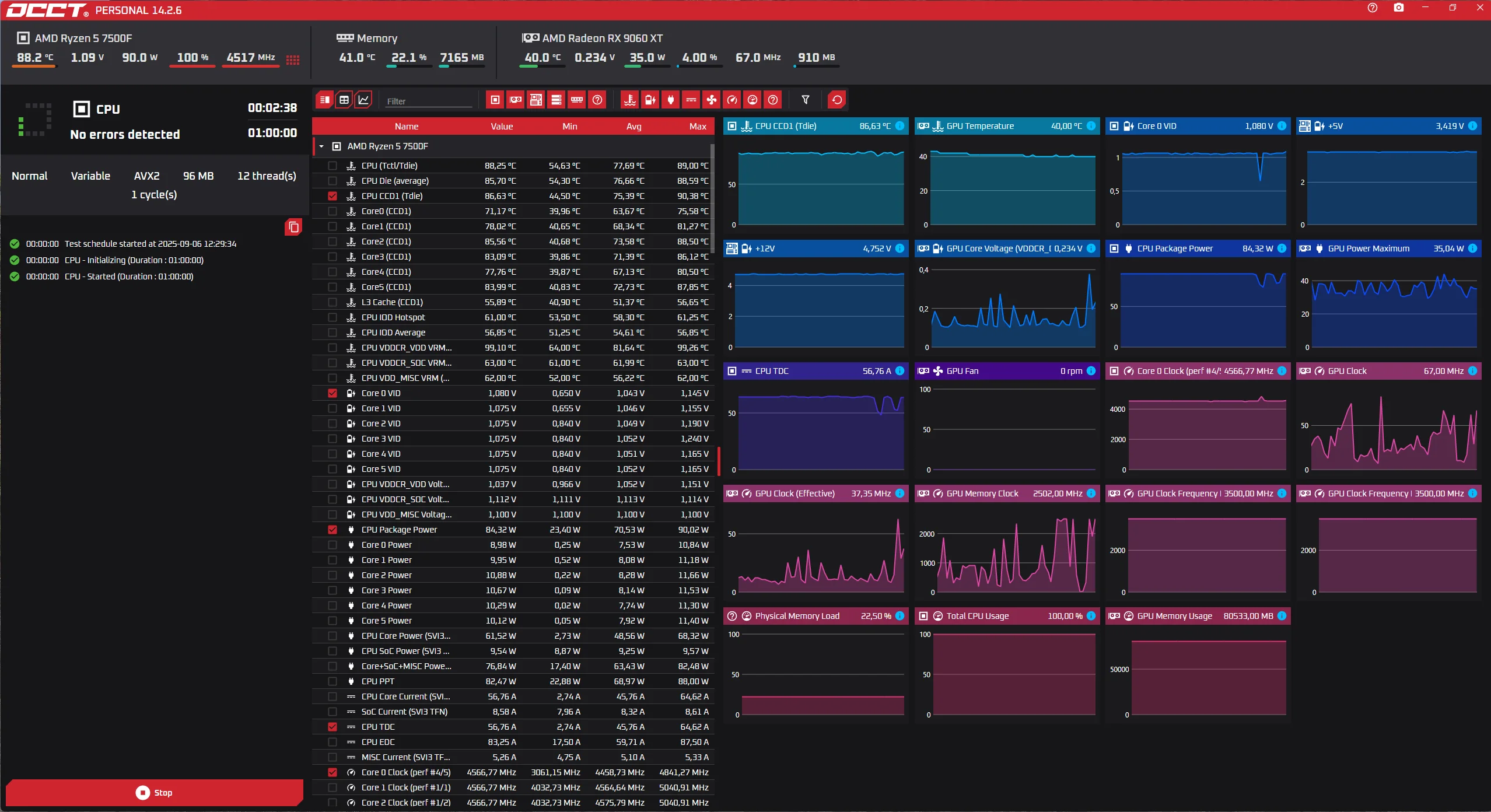Uncheck the CPU Package Power checkbox
This screenshot has height=812, width=1491.
click(332, 530)
